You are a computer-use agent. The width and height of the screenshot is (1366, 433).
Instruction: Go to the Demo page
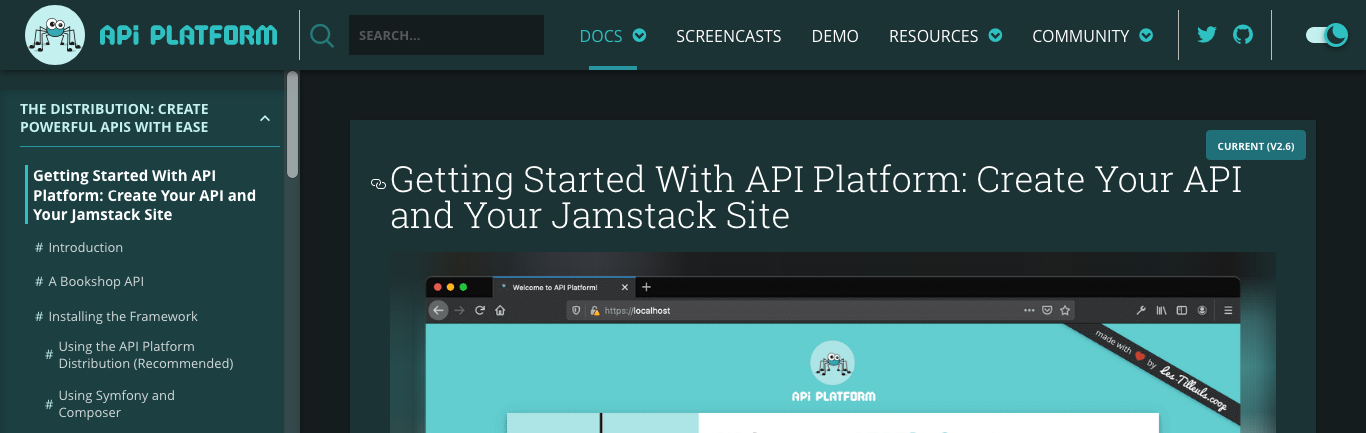[835, 36]
